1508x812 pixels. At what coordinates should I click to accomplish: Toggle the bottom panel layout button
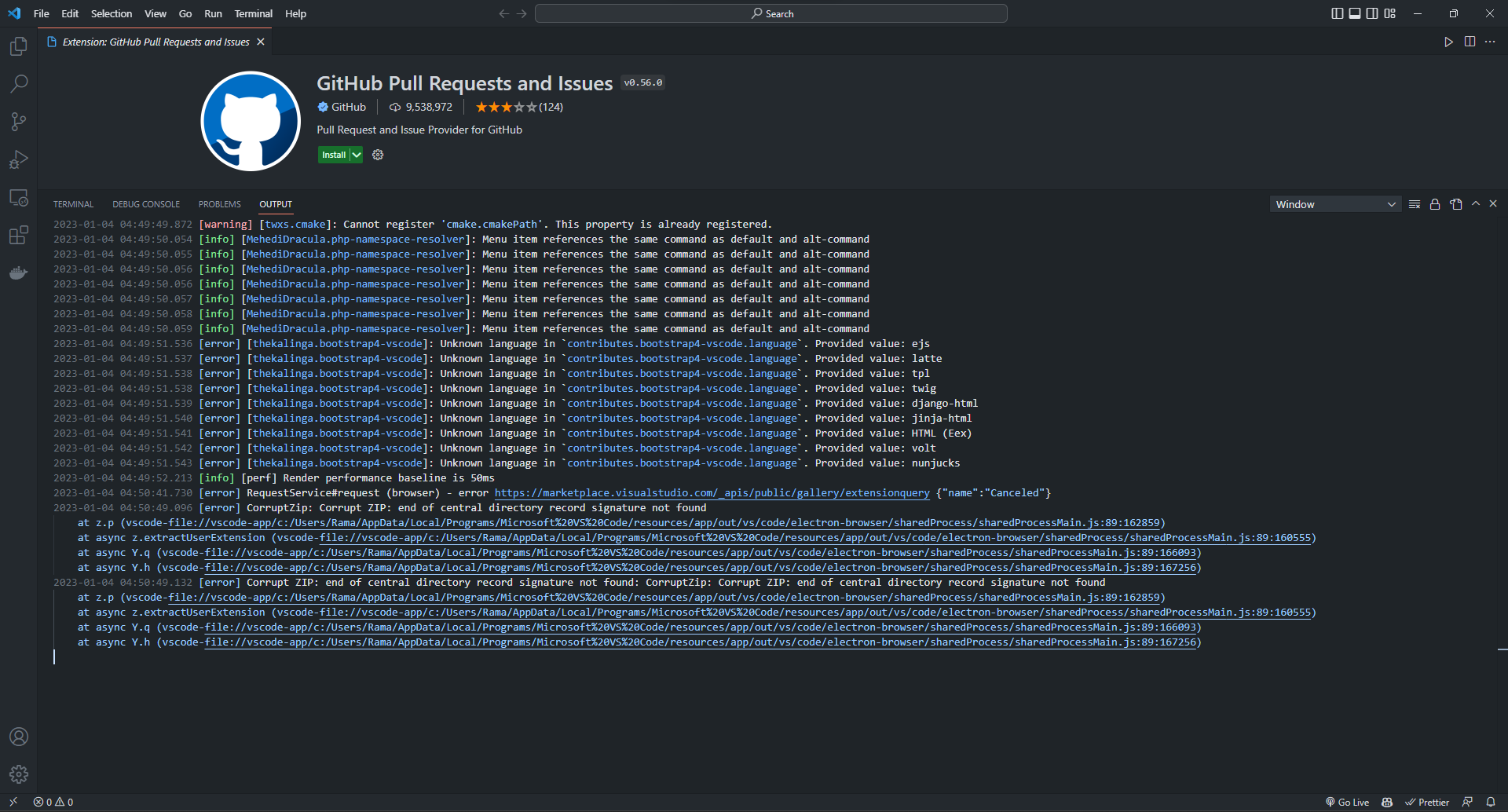(x=1355, y=13)
